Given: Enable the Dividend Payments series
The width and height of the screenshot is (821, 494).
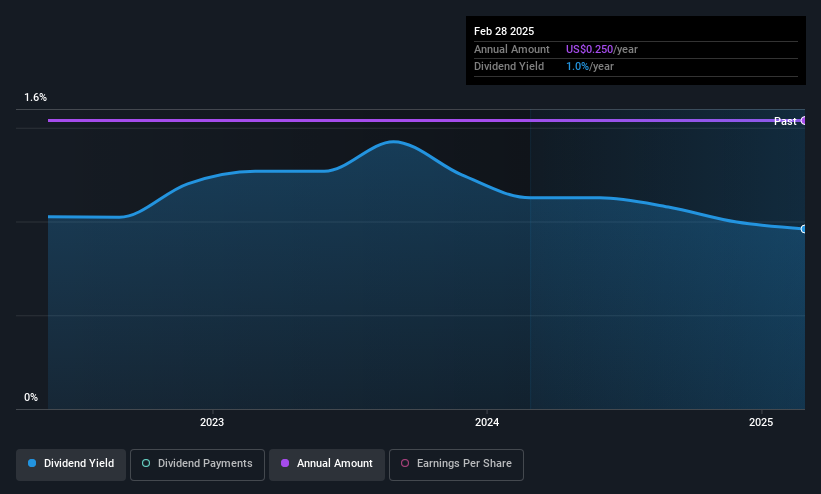Looking at the screenshot, I should 197,464.
